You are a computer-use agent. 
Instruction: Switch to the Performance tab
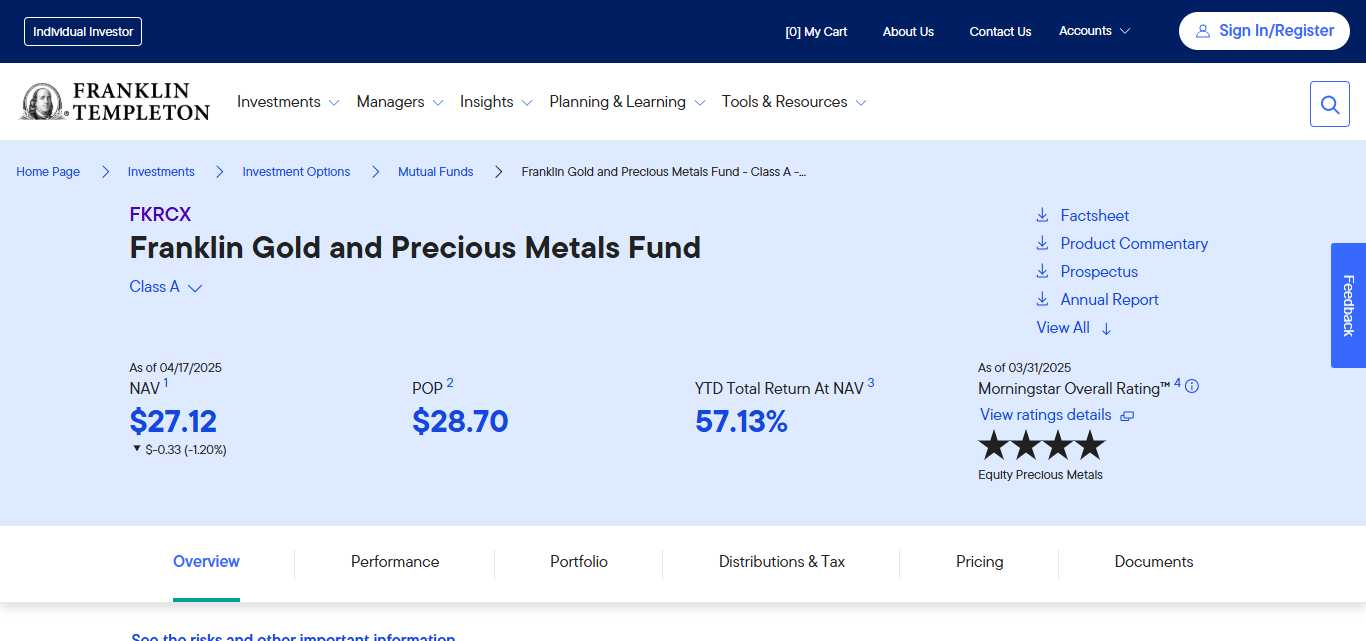click(395, 562)
